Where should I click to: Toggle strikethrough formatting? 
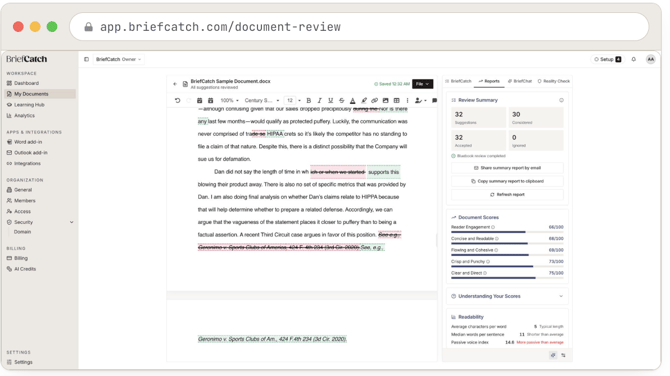[341, 100]
